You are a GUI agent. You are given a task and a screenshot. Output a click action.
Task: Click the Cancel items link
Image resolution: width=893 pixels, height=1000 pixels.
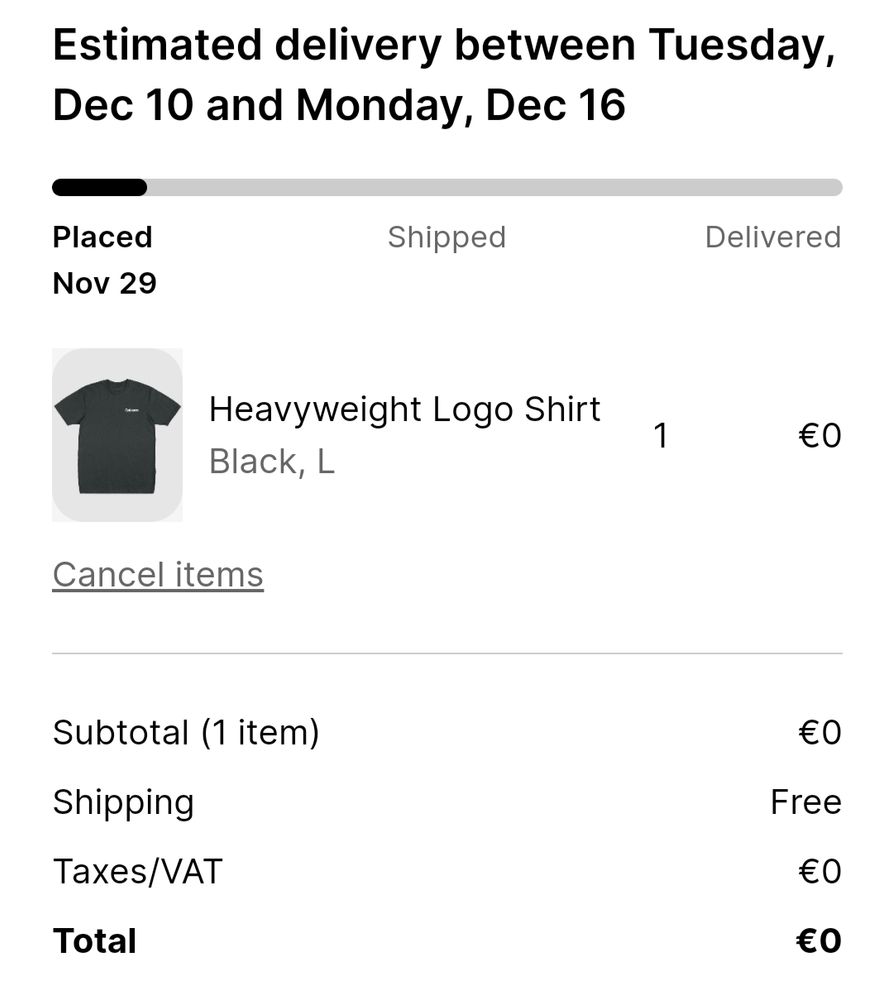click(x=158, y=575)
